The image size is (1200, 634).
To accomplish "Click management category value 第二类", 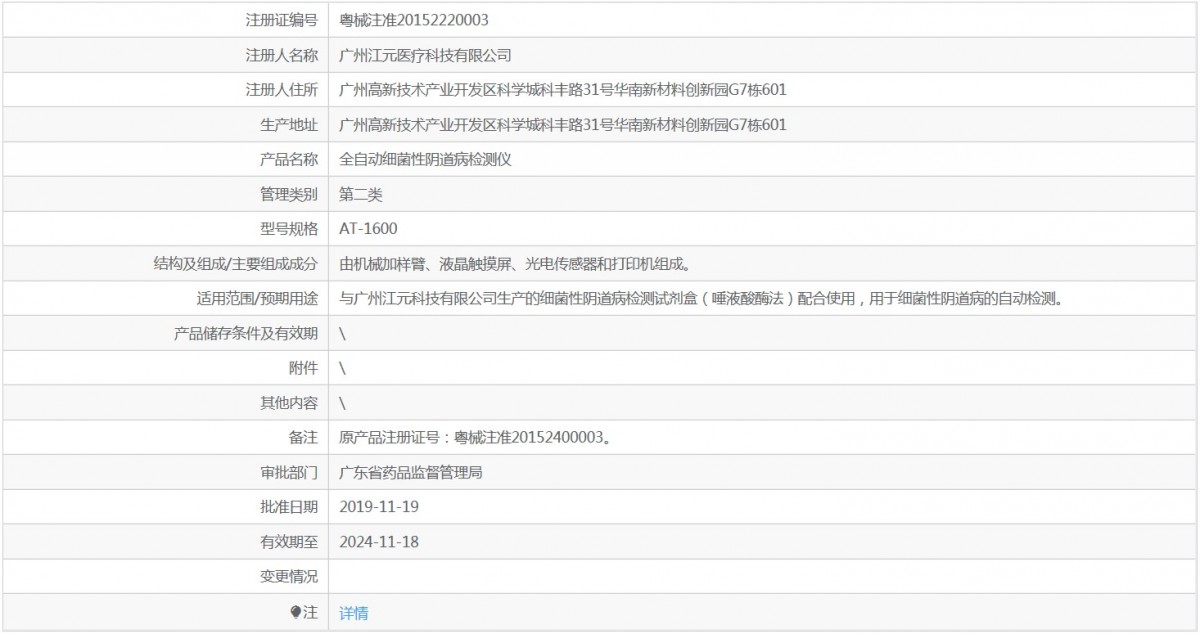I will 361,194.
